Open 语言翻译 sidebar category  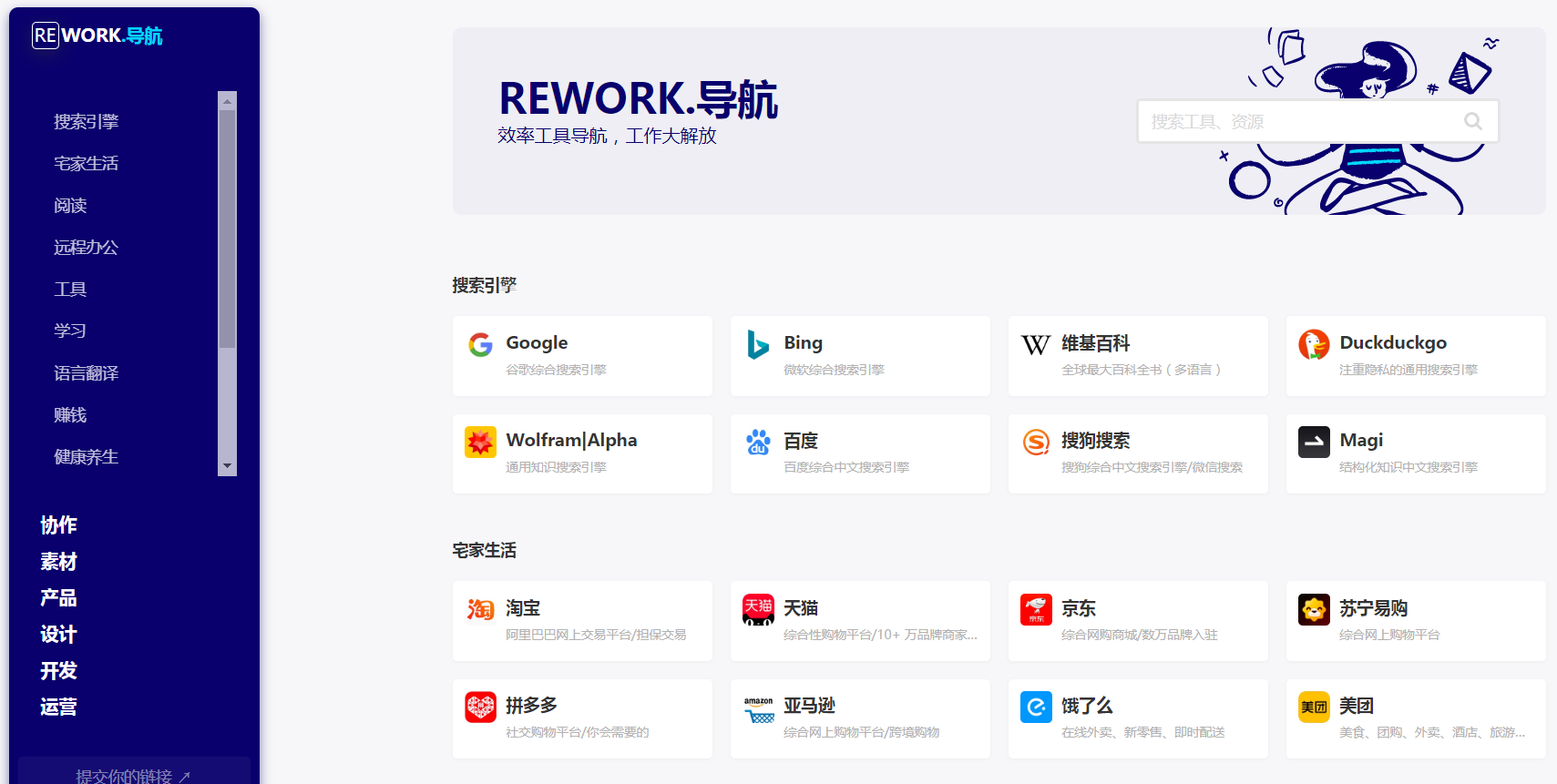coord(87,373)
